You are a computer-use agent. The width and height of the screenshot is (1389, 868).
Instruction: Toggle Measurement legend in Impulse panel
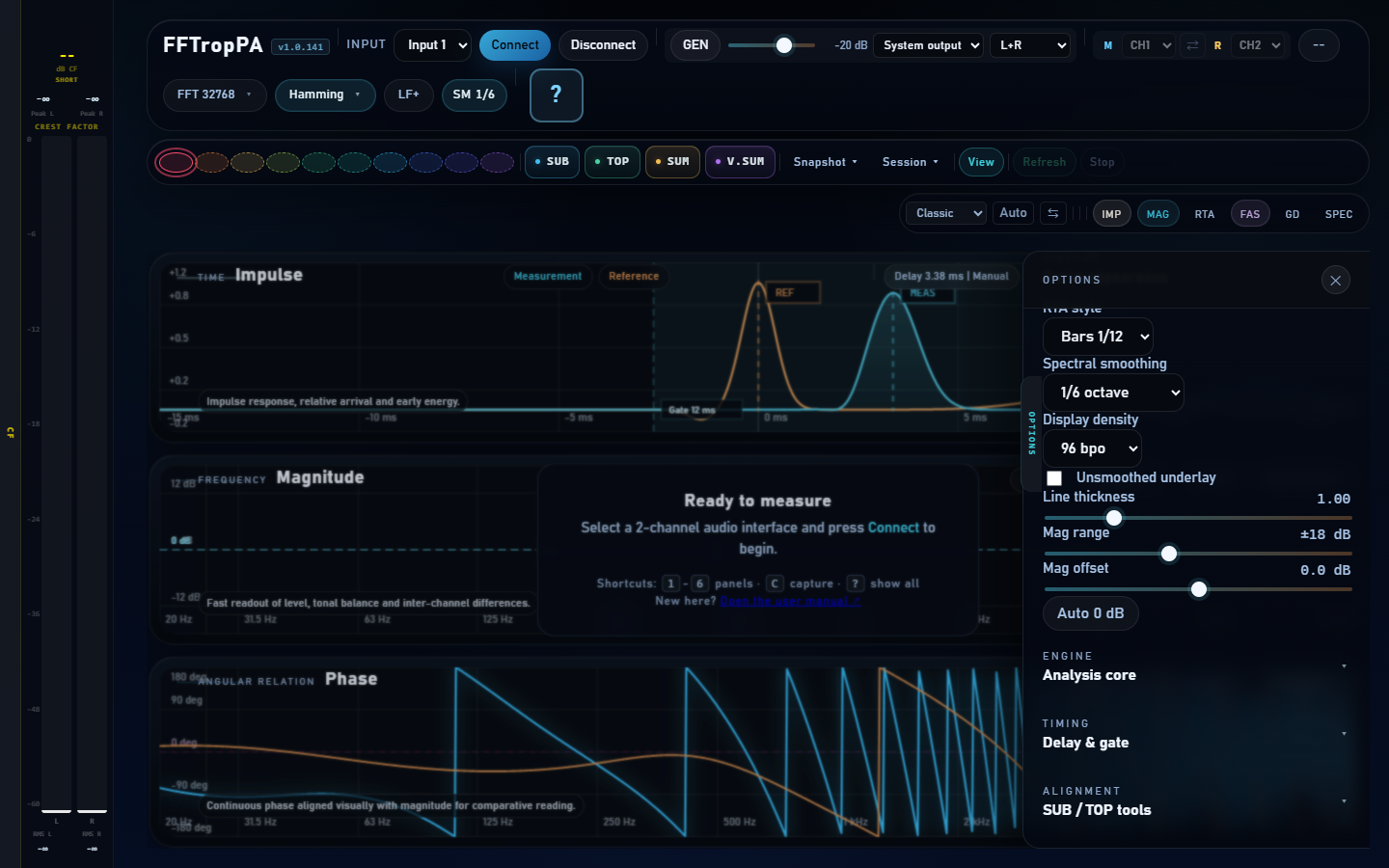[x=548, y=277]
